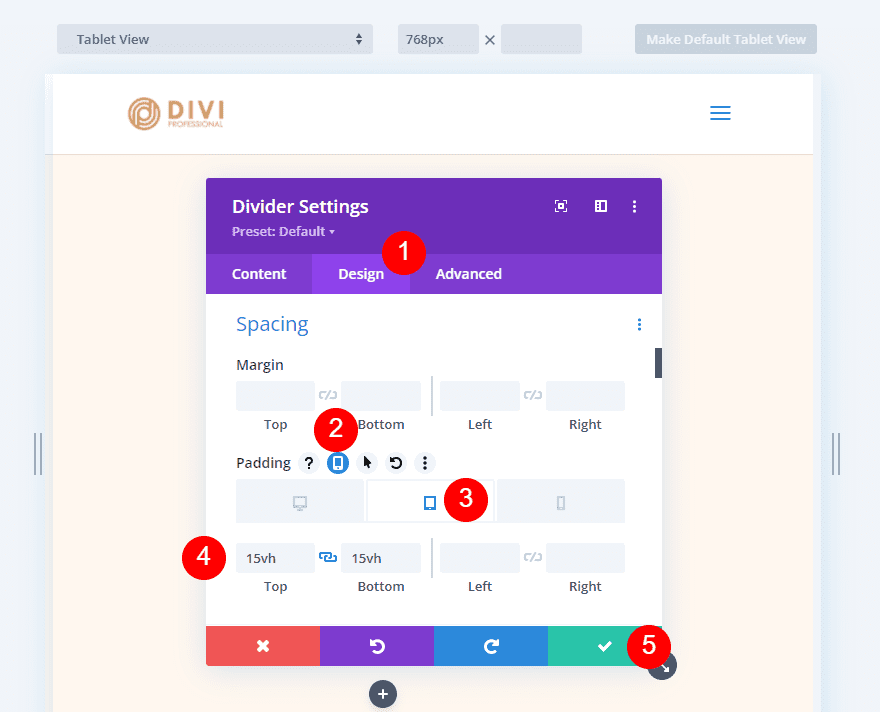Open Spacing section options dots

click(x=639, y=324)
